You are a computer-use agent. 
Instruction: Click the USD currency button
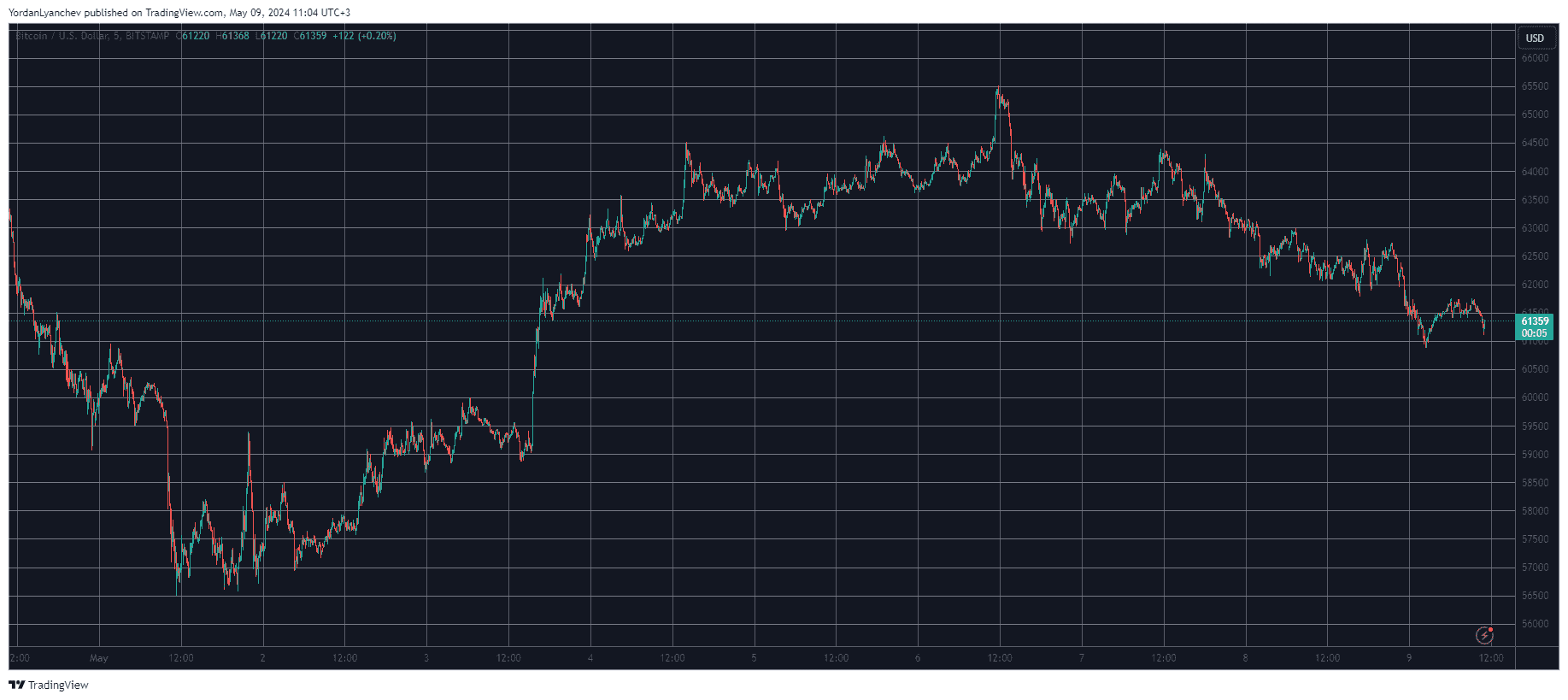pyautogui.click(x=1535, y=38)
